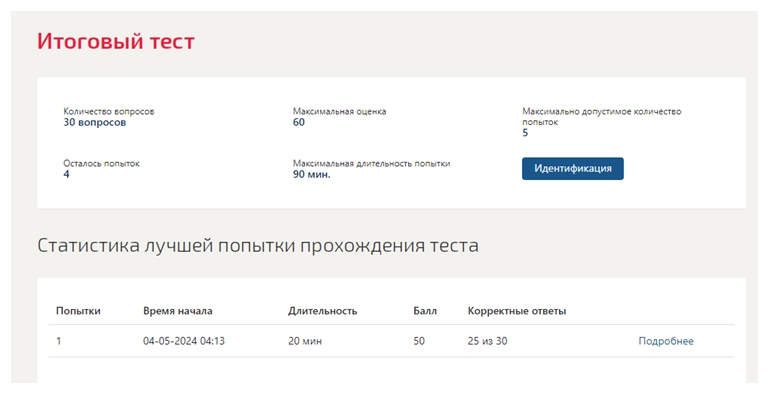Click the Осталось попыток label

(x=101, y=164)
